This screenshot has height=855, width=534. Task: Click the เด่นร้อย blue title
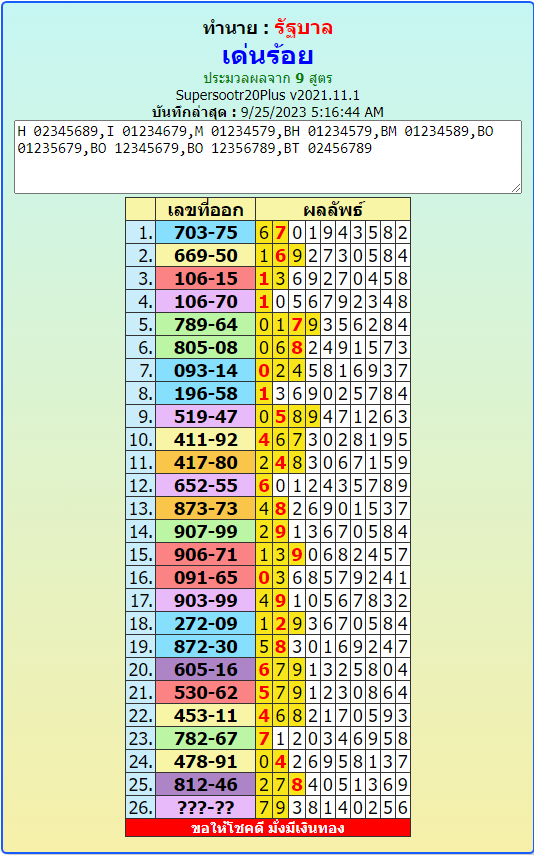pyautogui.click(x=267, y=56)
